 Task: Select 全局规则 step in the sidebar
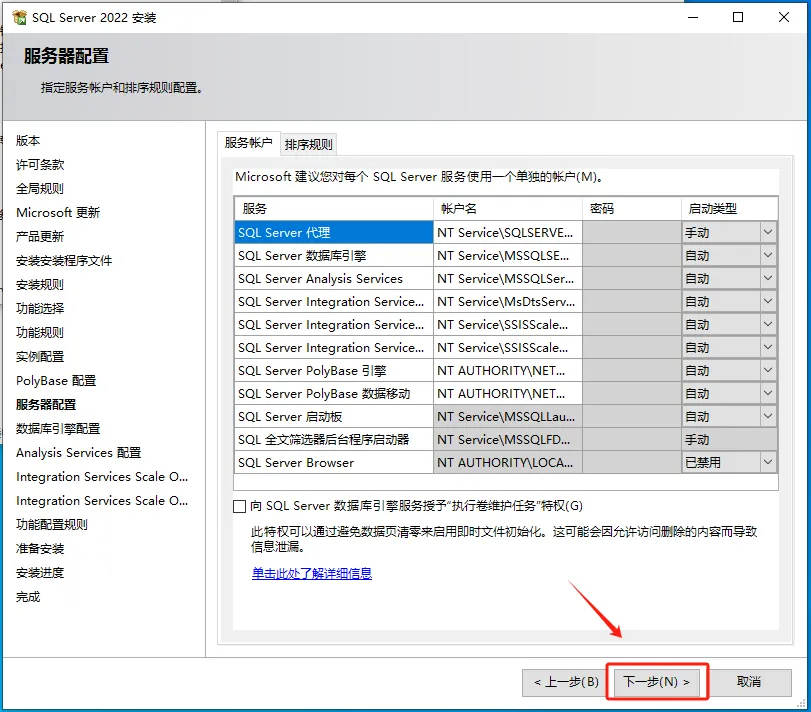(x=40, y=189)
